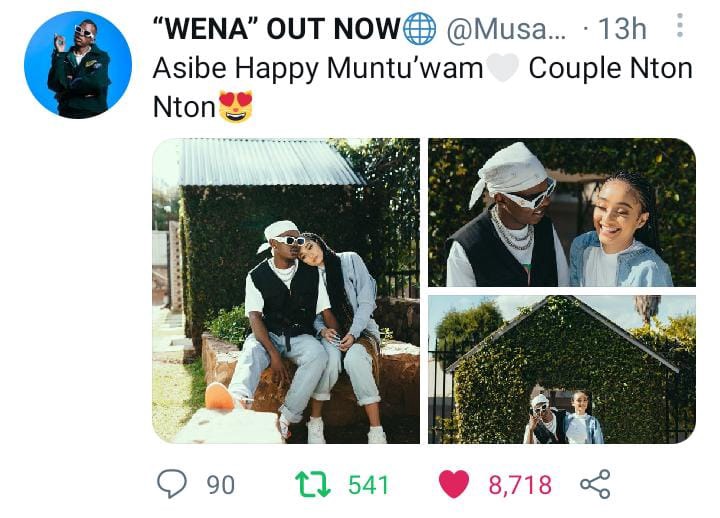Tap the share icon
Viewport: 720px width, 518px height.
click(595, 484)
